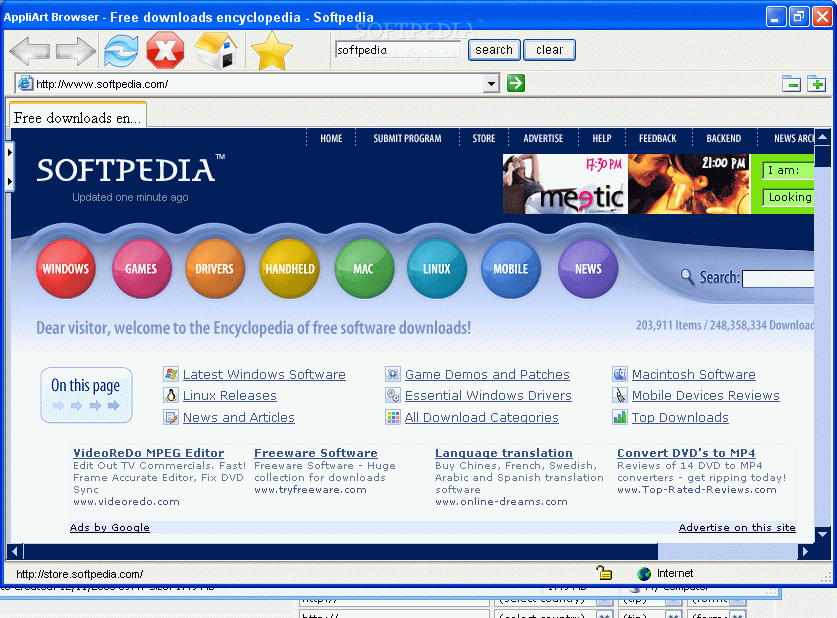Open the 'Looking' dropdown in meetic ad
This screenshot has height=618, width=837.
(x=788, y=197)
